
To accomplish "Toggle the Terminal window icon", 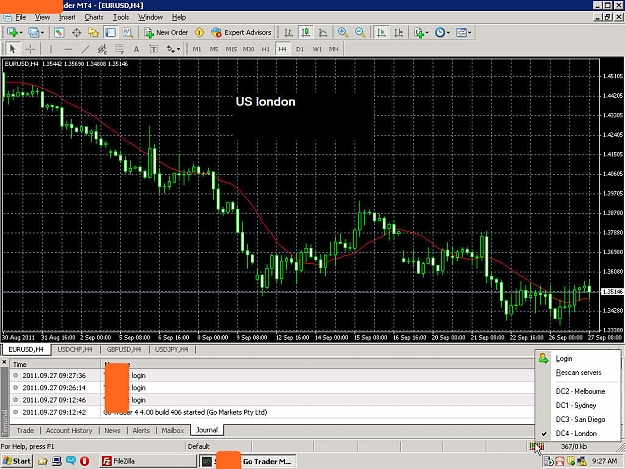I will 110,32.
